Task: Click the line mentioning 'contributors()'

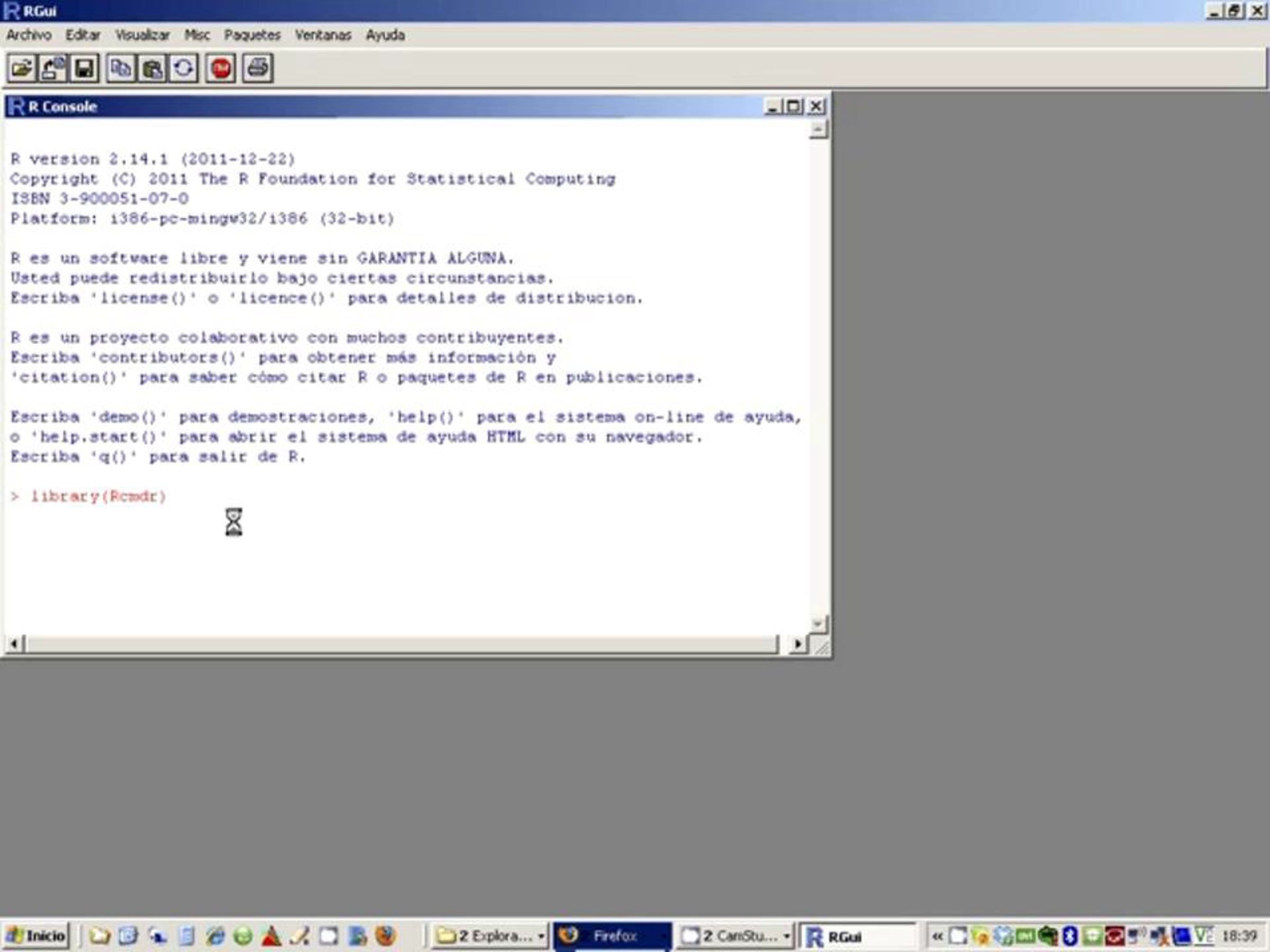Action: 284,358
